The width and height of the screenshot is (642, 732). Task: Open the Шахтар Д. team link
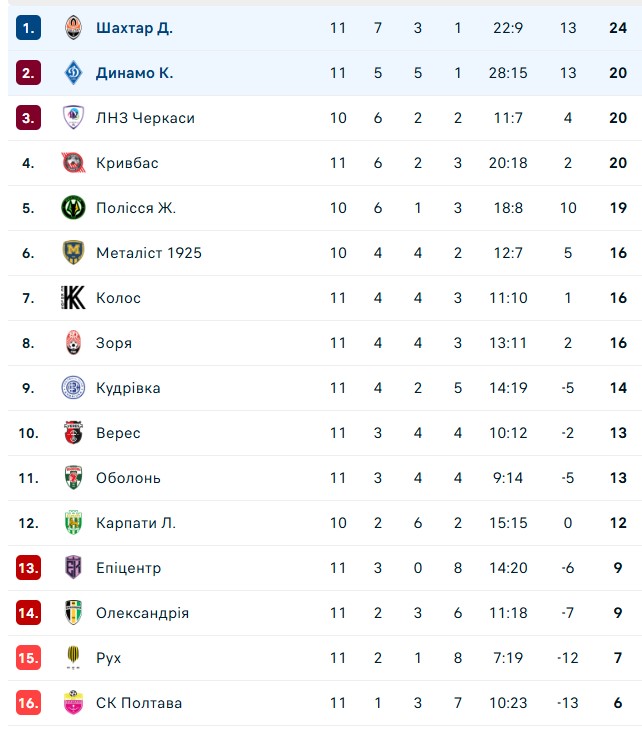134,28
